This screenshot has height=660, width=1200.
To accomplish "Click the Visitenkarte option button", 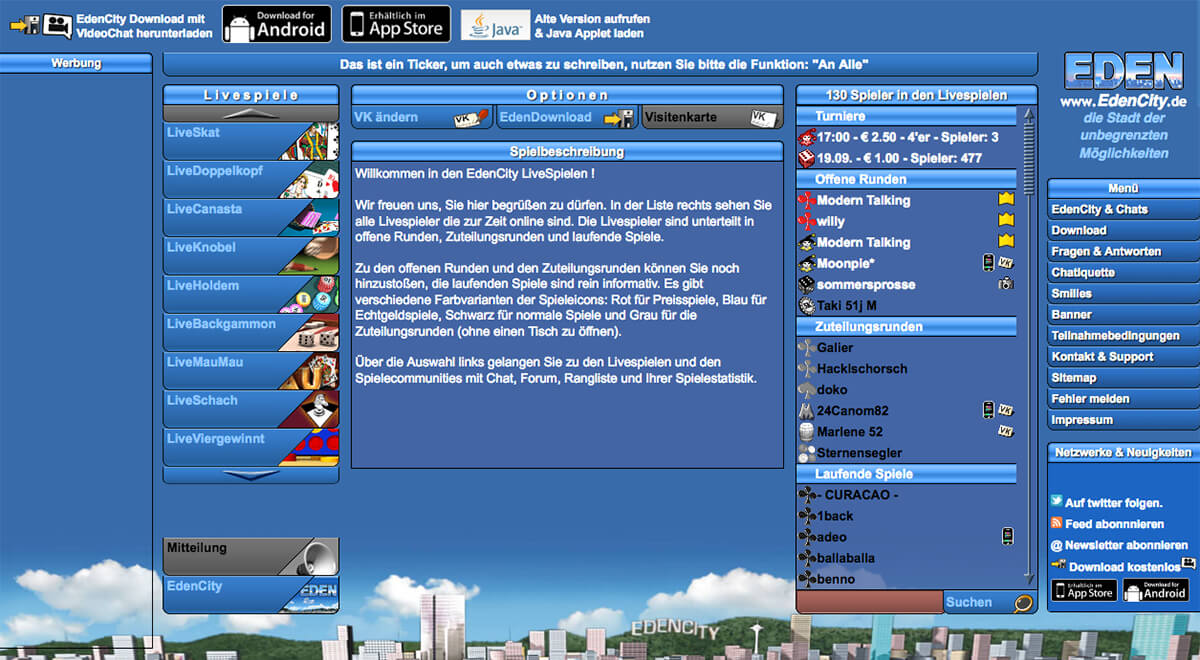I will [712, 117].
